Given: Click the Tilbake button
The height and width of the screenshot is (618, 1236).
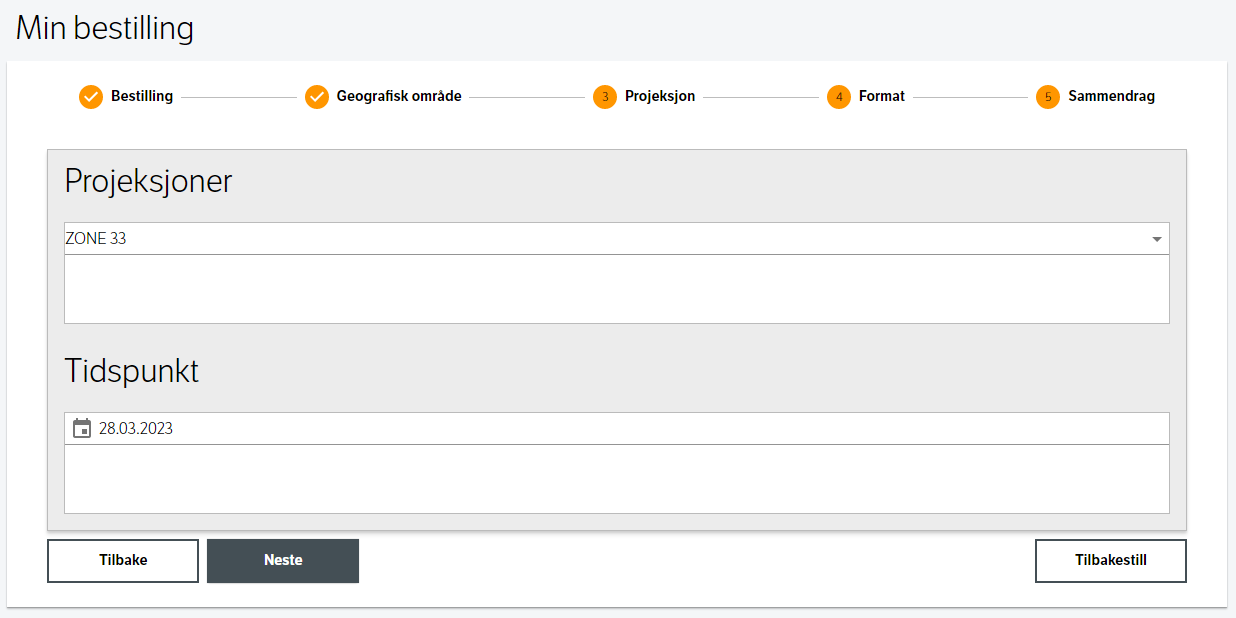Looking at the screenshot, I should (x=123, y=561).
